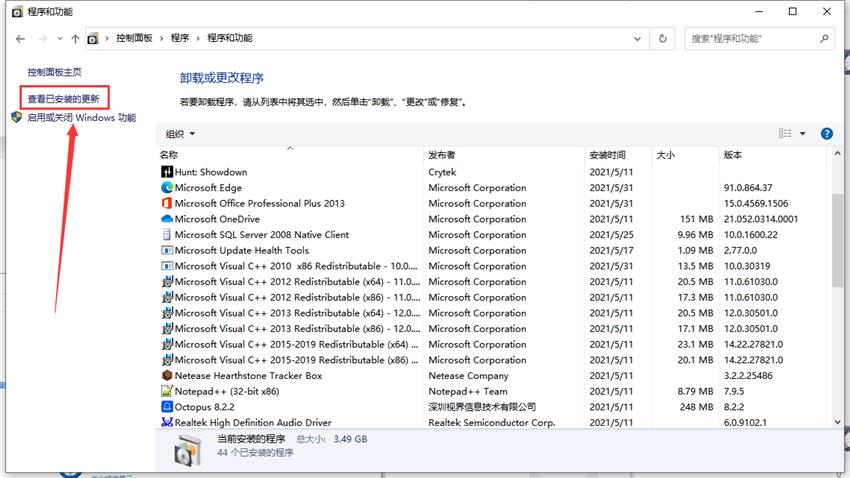Click the Visual C++ 2012 (x64) installer icon
This screenshot has width=850, height=478.
point(167,282)
